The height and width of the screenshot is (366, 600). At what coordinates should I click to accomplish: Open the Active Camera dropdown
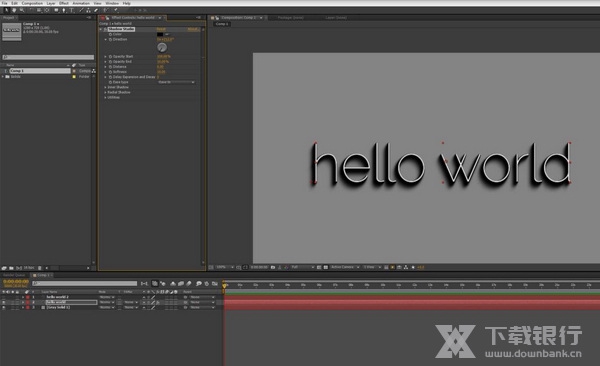[345, 267]
